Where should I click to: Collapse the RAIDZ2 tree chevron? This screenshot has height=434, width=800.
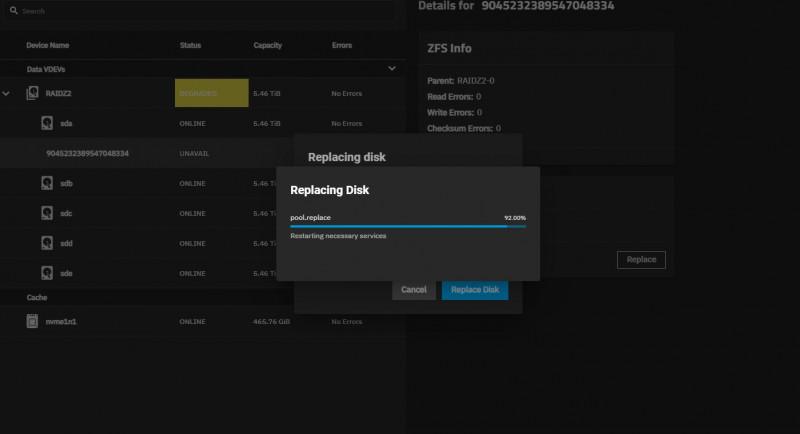click(x=8, y=93)
